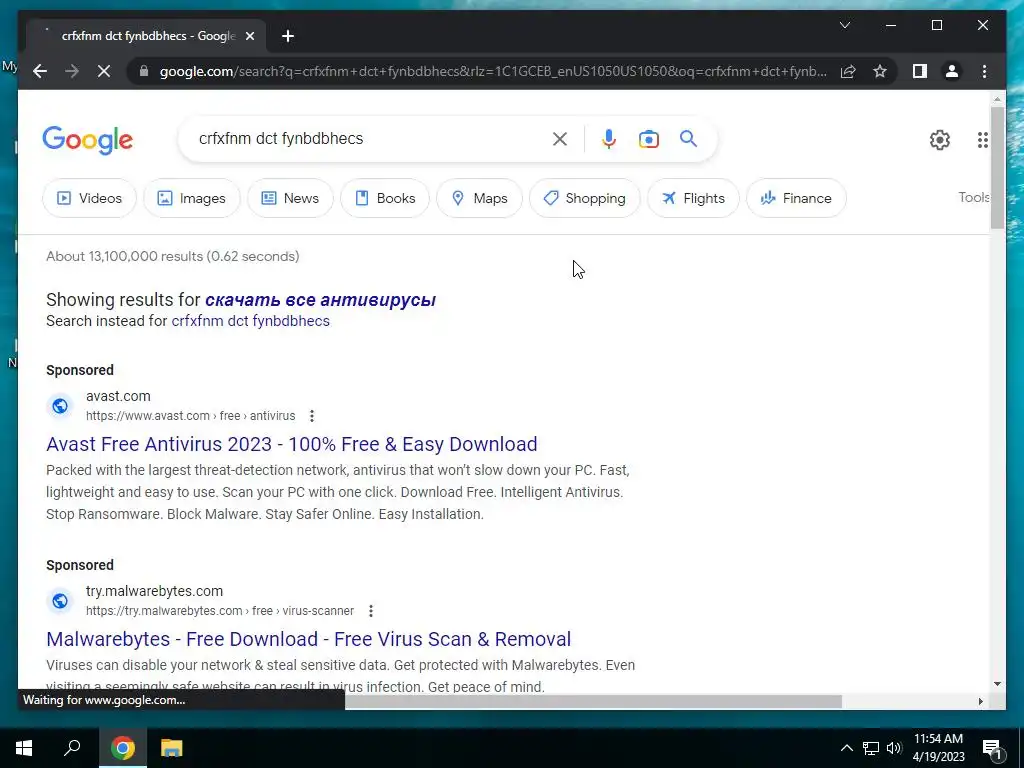
Task: Open the Windows Start menu
Action: pyautogui.click(x=24, y=748)
